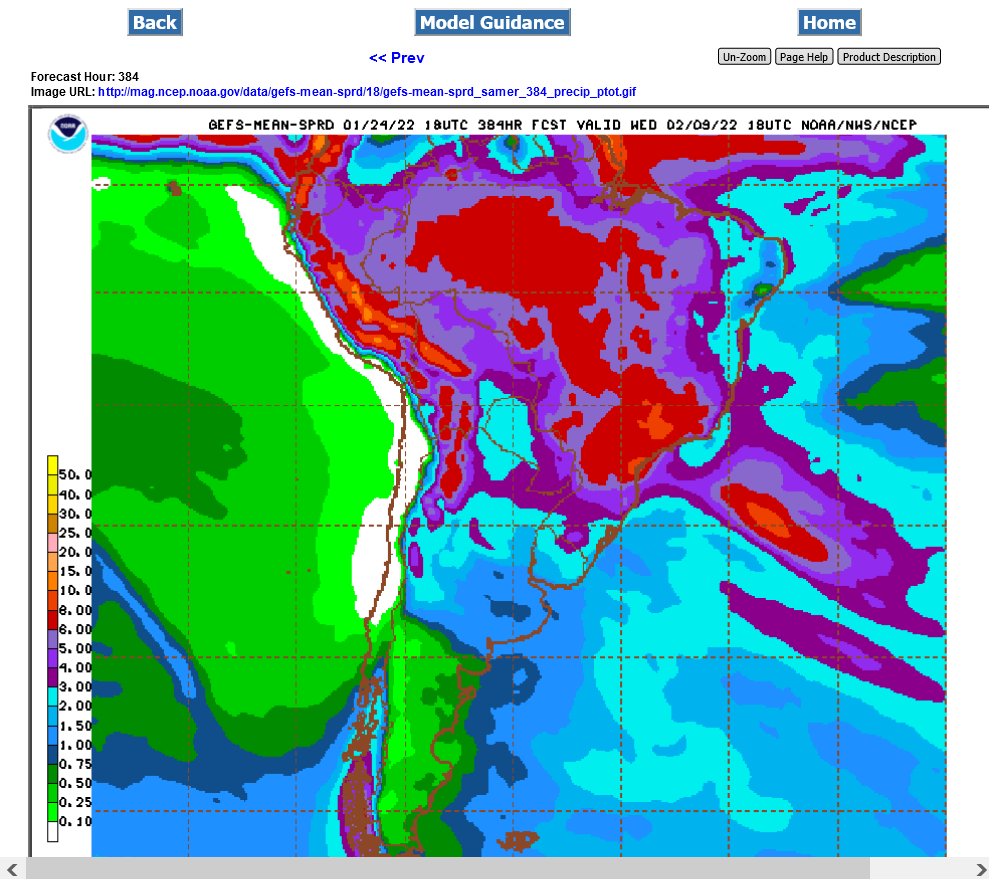Click the horizontal scrollbar thumb
Viewport: 989px width, 879px height.
[x=447, y=870]
